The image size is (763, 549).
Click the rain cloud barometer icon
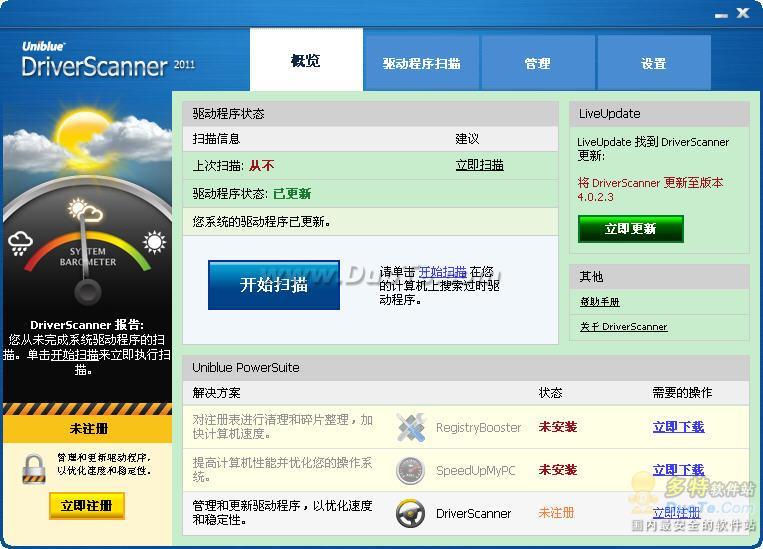click(x=20, y=243)
